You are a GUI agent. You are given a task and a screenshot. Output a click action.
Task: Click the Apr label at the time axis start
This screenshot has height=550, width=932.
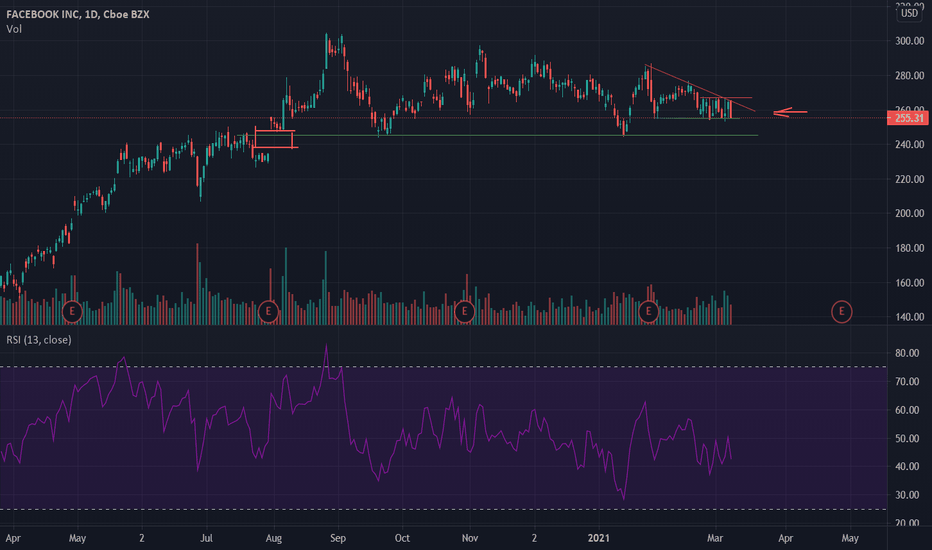13,538
